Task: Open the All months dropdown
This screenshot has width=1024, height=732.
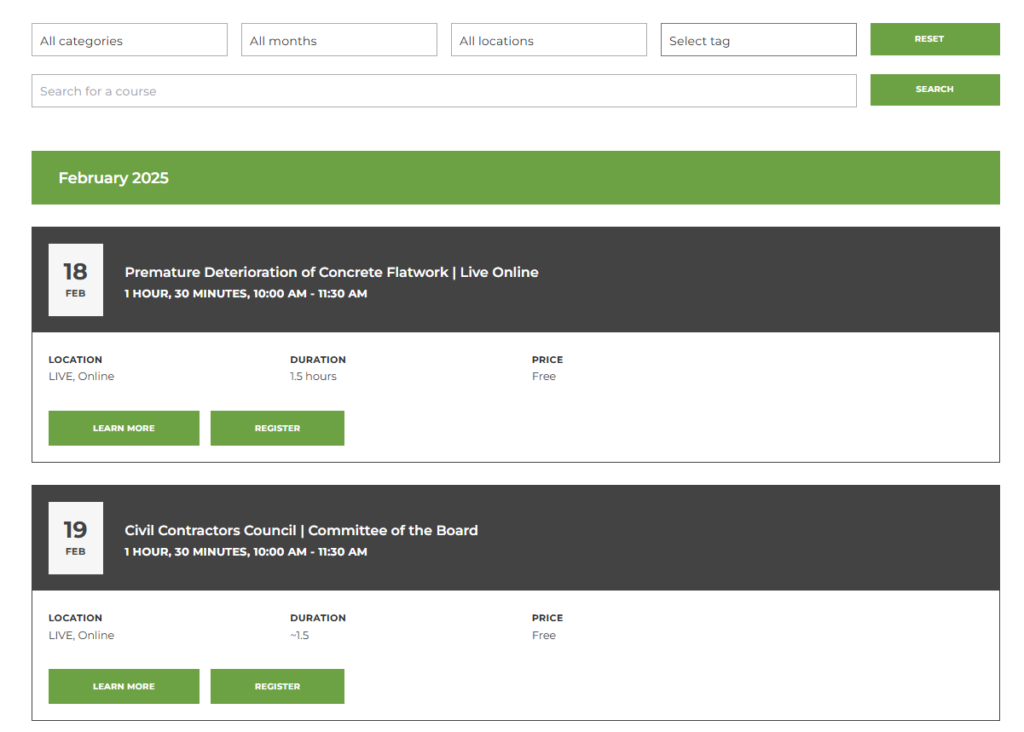Action: click(x=339, y=40)
